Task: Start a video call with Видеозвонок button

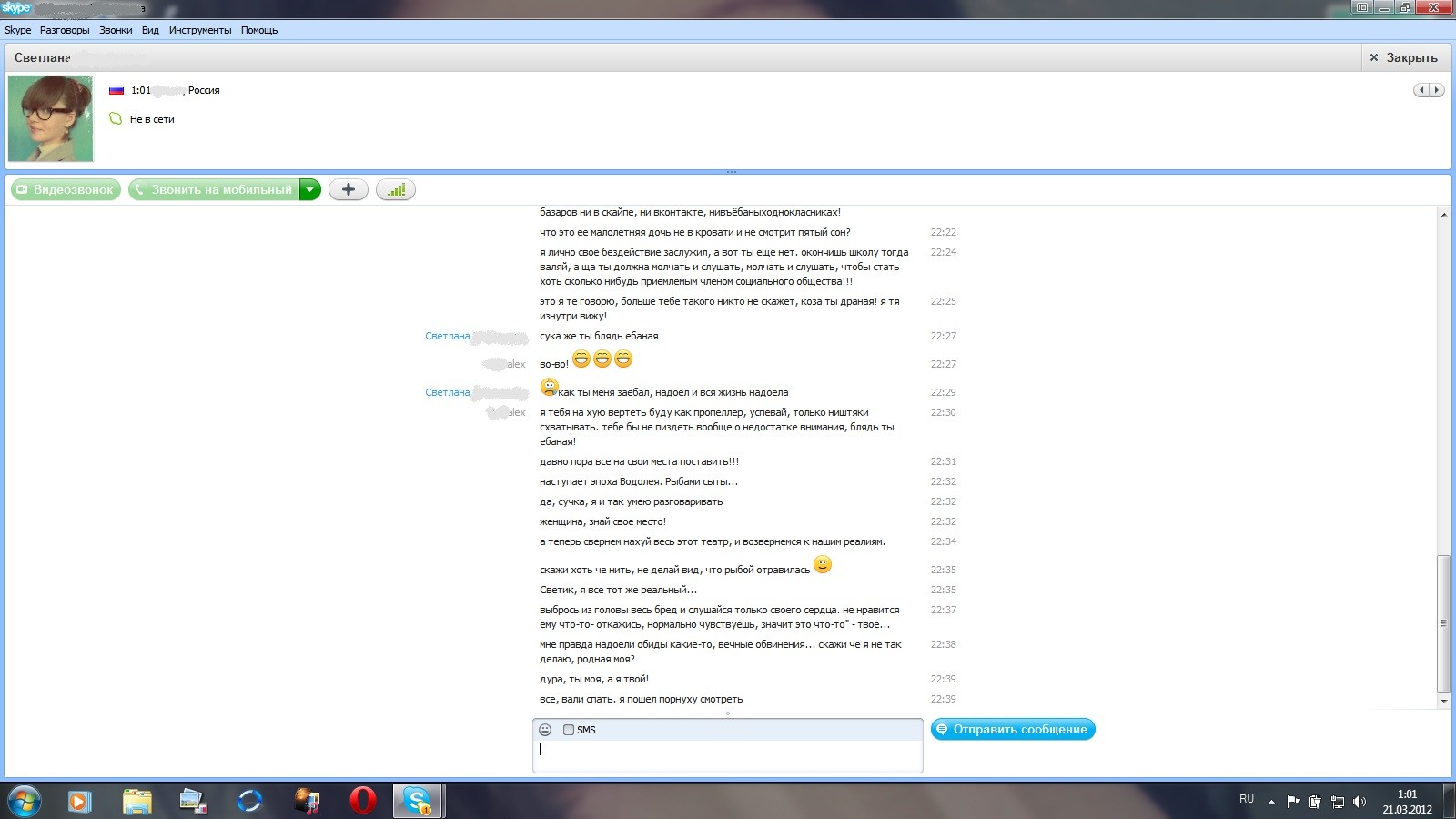Action: 66,190
